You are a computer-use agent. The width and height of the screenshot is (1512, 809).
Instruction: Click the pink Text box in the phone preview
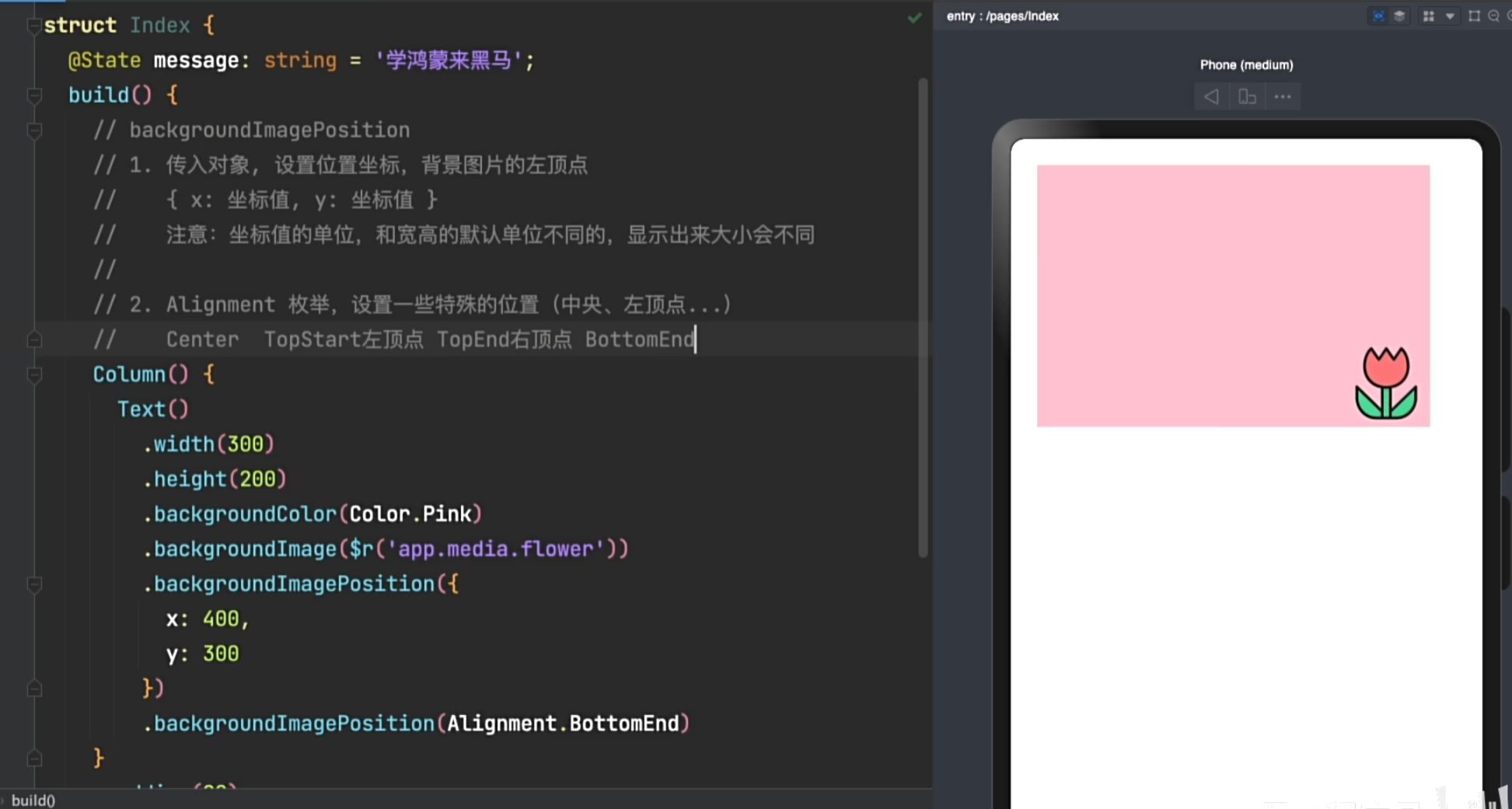pyautogui.click(x=1233, y=295)
